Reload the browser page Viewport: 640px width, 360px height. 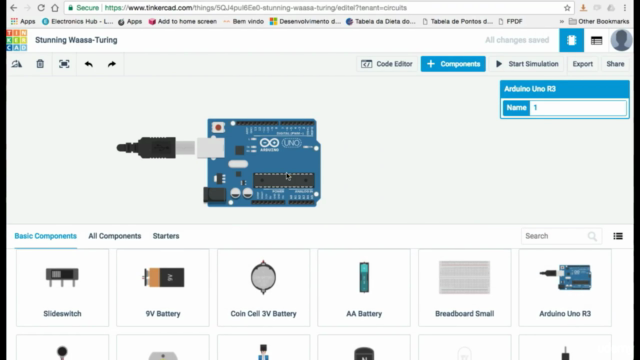pyautogui.click(x=41, y=8)
